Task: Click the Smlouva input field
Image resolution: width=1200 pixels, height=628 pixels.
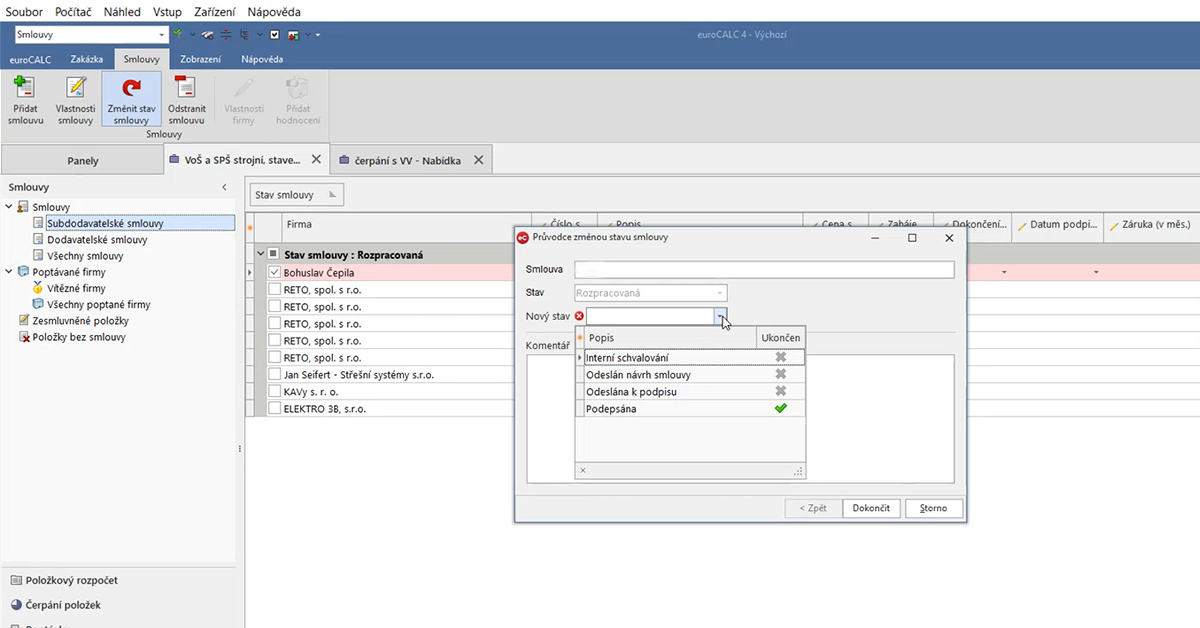Action: point(764,269)
